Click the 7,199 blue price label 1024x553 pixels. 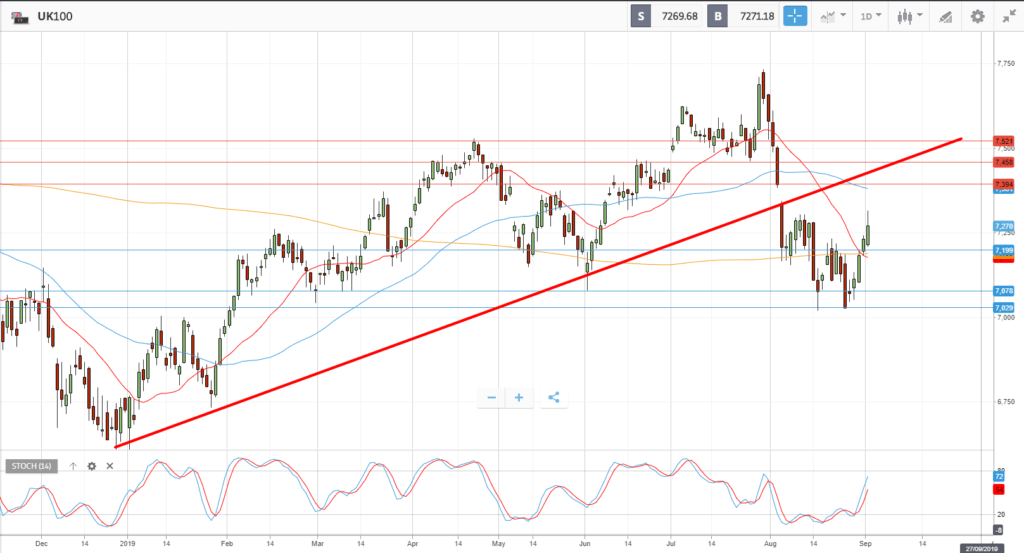pos(1004,250)
